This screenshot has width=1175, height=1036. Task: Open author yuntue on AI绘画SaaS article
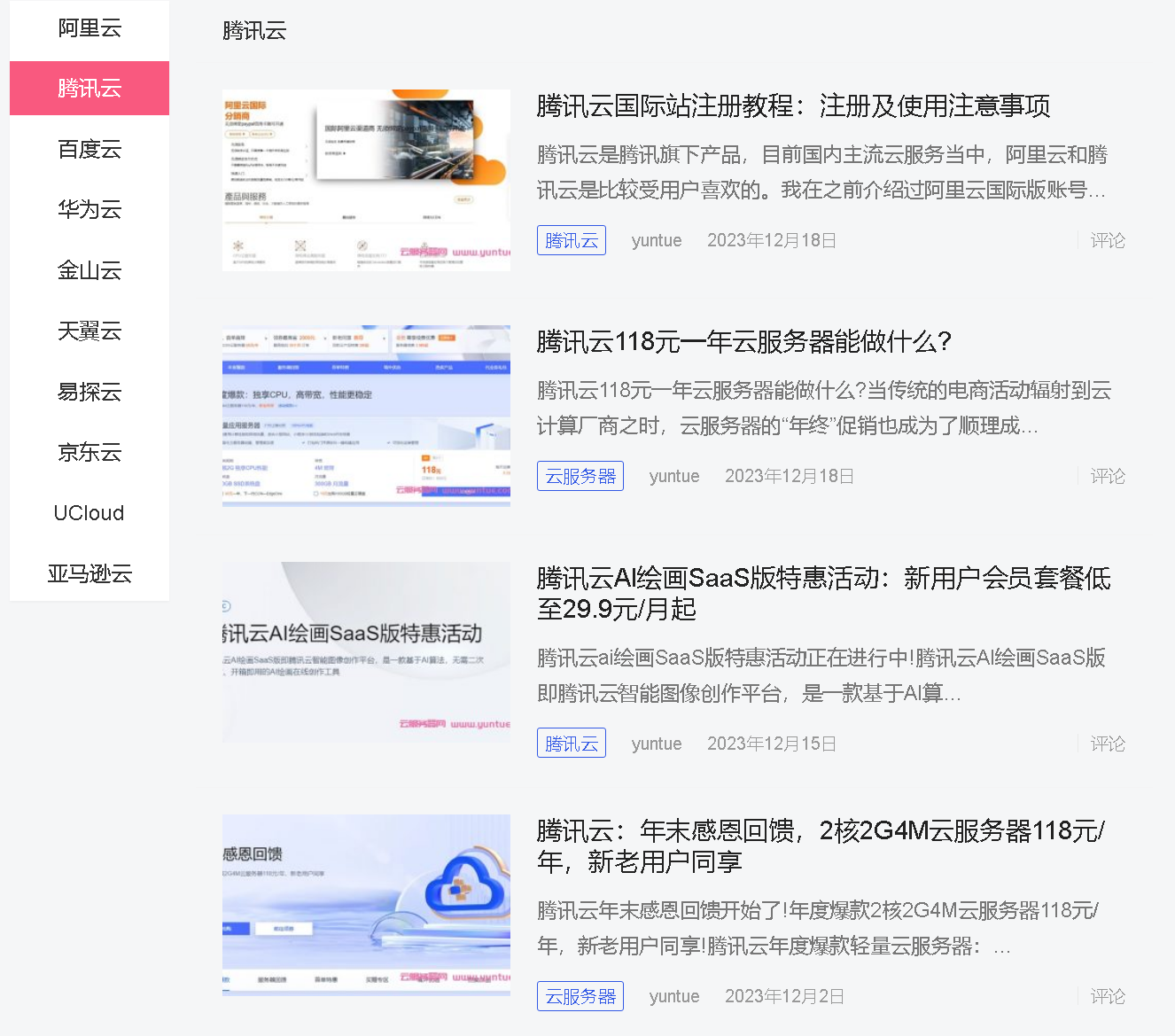657,744
